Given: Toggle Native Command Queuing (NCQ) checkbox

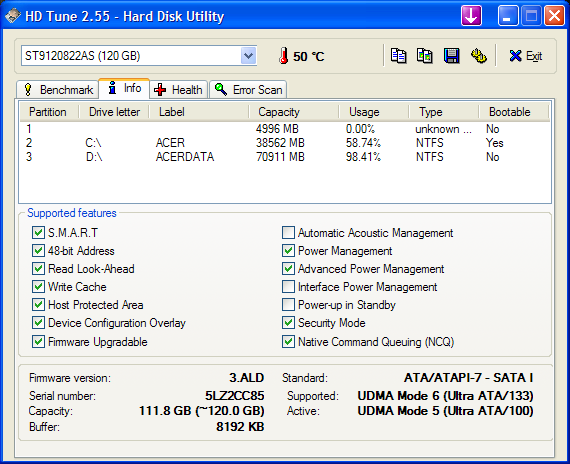Looking at the screenshot, I should (x=288, y=342).
